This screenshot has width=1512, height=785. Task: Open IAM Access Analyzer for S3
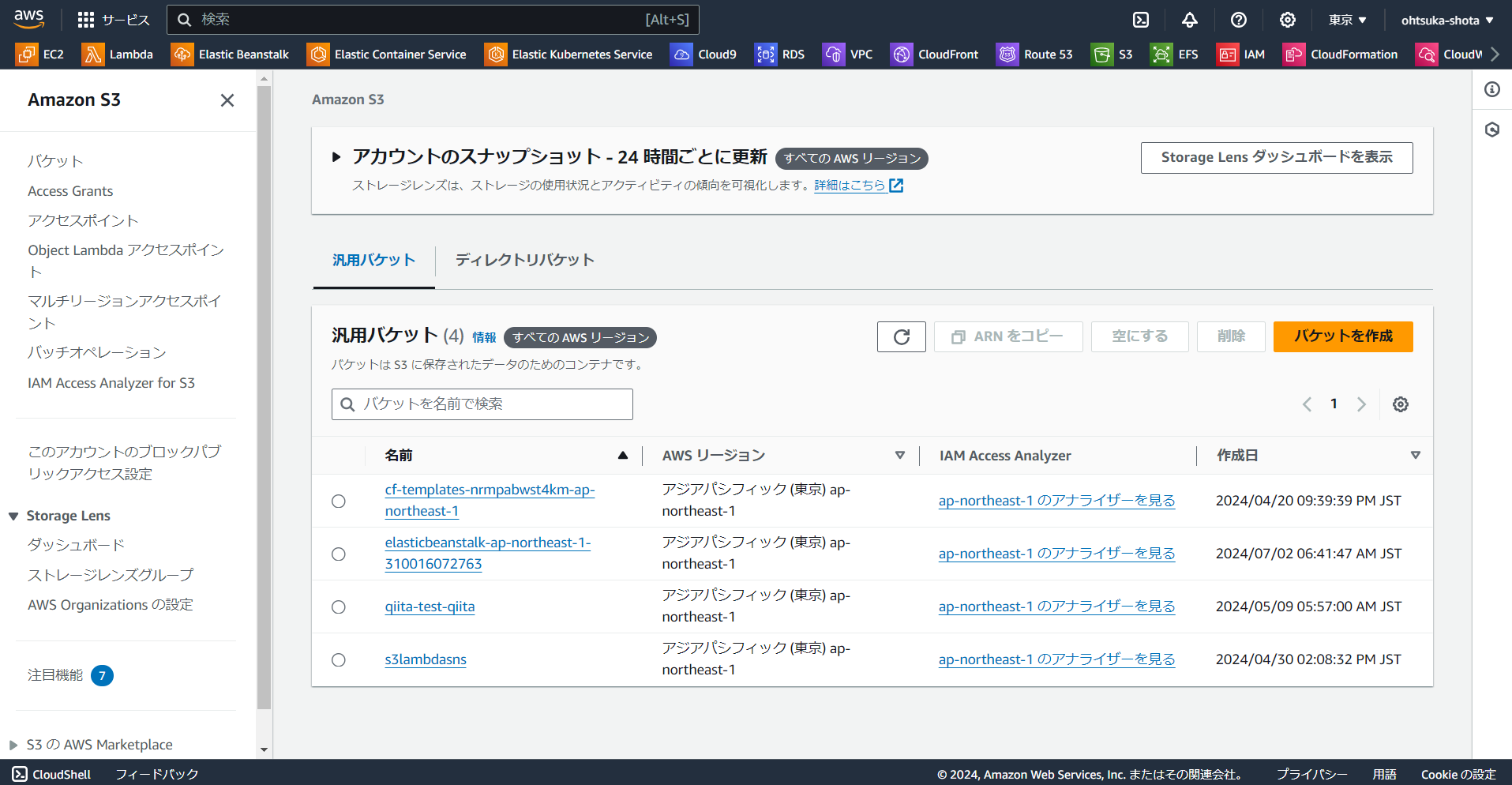pyautogui.click(x=111, y=383)
